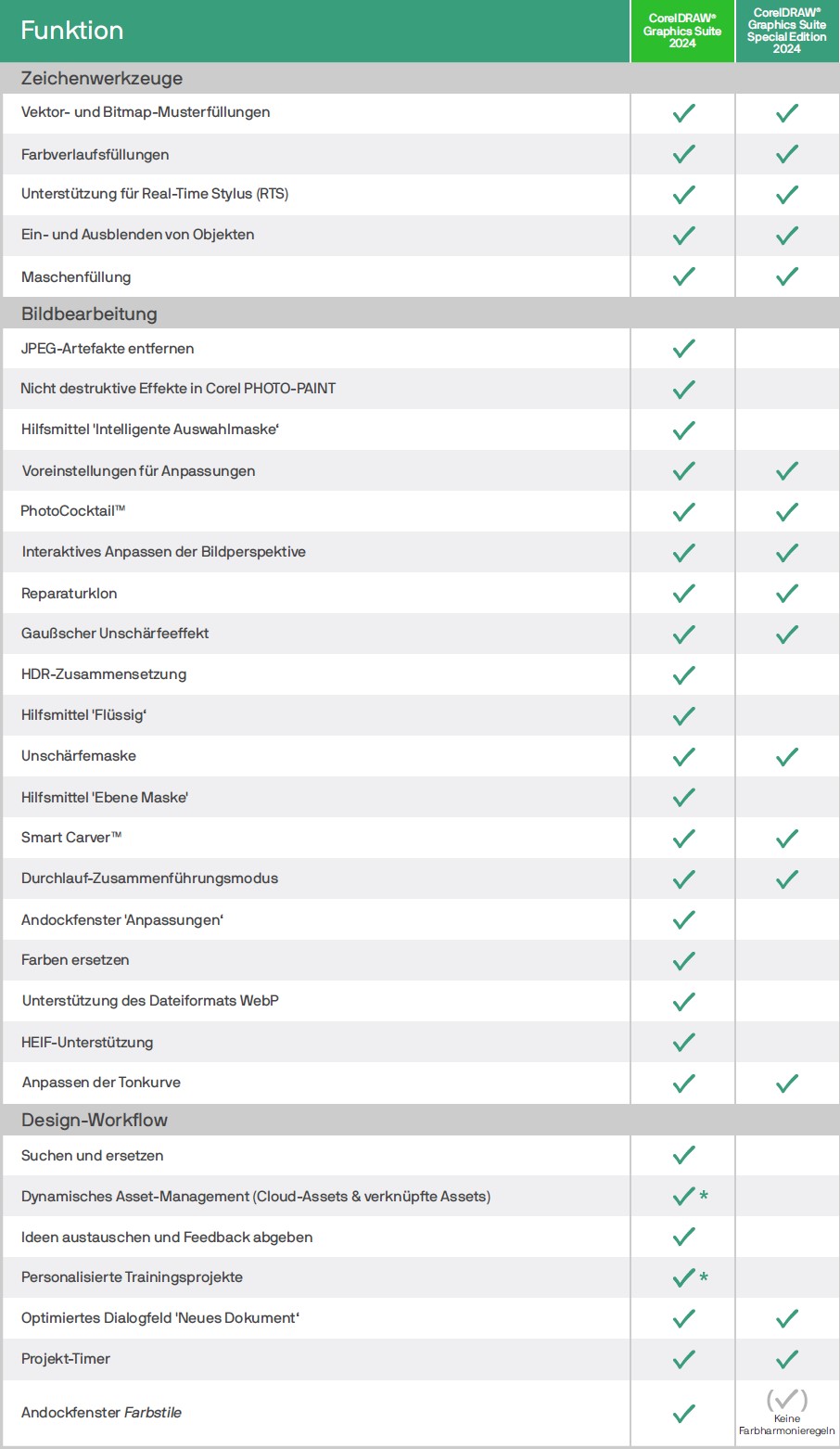This screenshot has height=1449, width=840.
Task: Click Special Edition checkmark for Anpassen der Tonkurve
Action: pos(787,1083)
